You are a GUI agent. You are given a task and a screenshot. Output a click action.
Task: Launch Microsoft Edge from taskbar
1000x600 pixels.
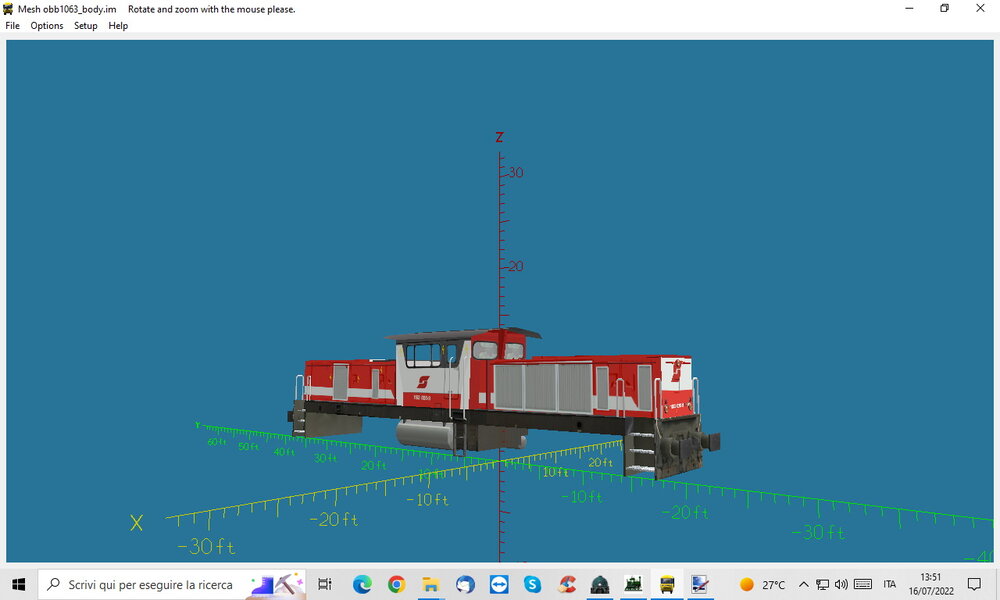point(362,584)
